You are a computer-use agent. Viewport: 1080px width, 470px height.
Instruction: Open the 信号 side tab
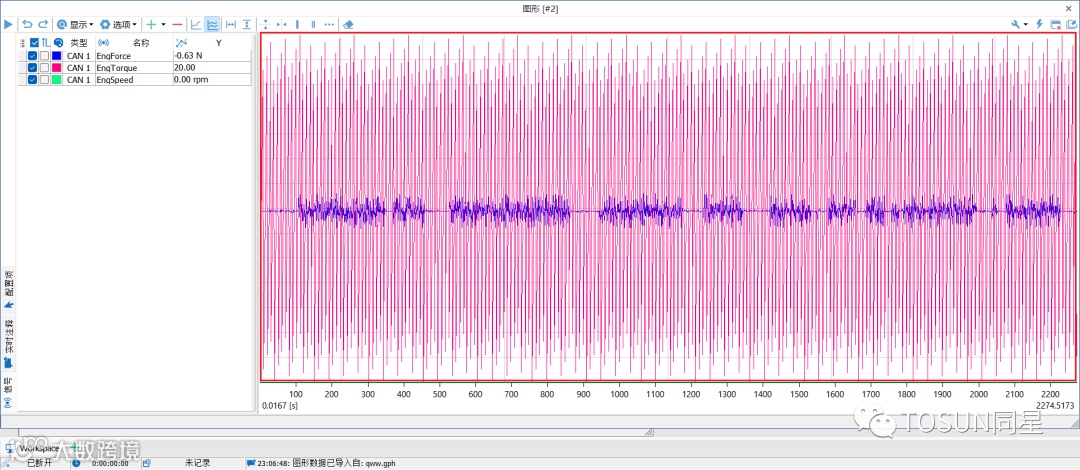tap(9, 393)
